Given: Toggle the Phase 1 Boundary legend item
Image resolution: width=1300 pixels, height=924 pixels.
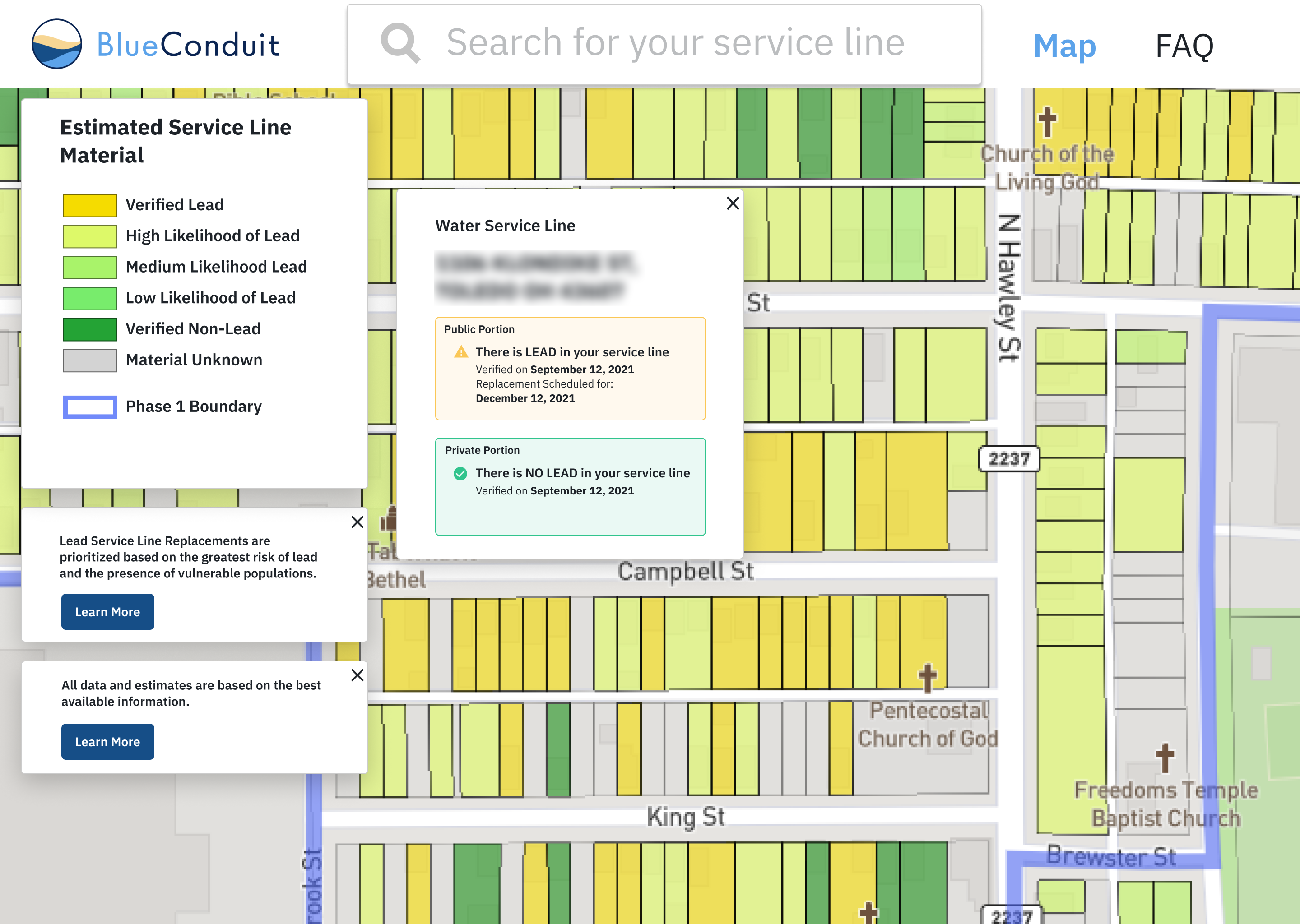Looking at the screenshot, I should tap(90, 406).
